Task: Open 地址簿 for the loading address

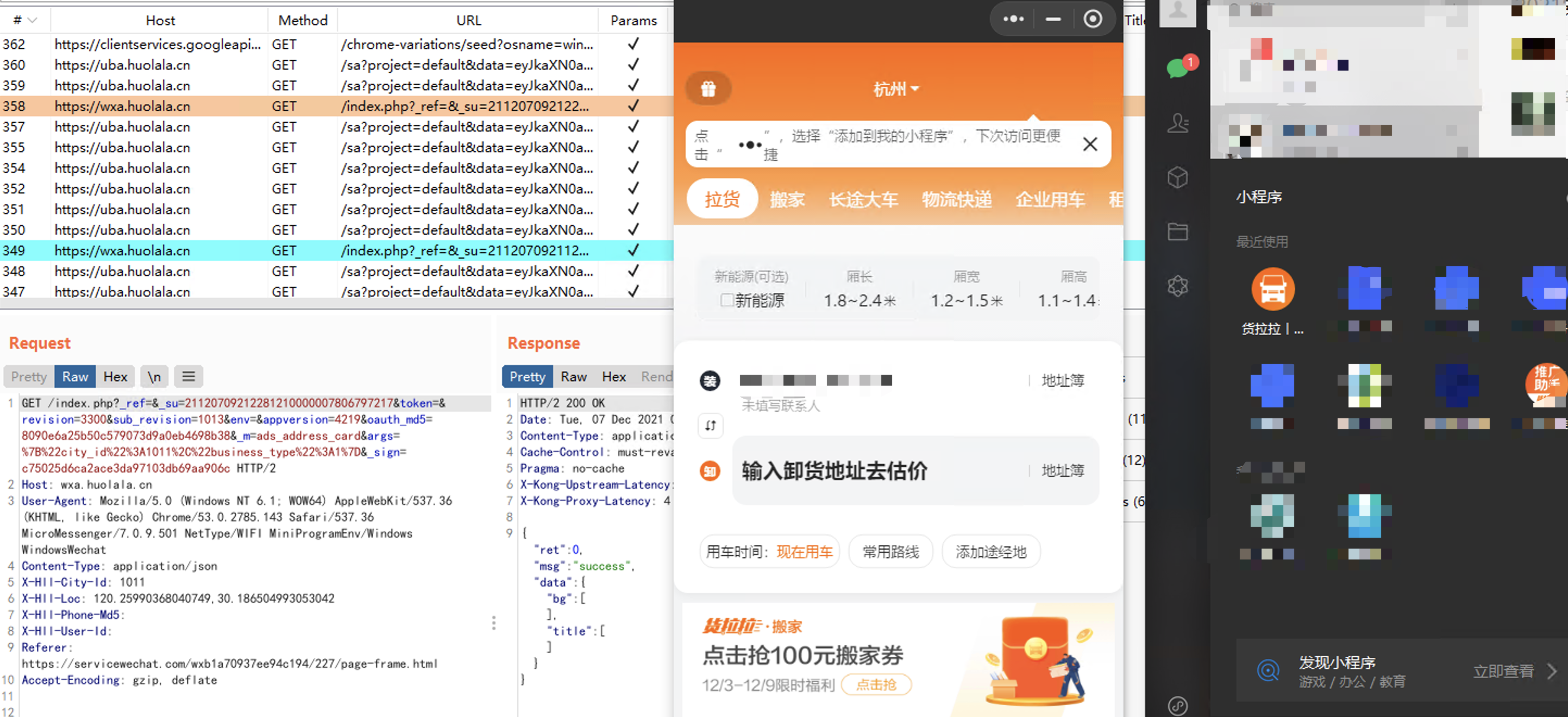Action: (x=1062, y=380)
